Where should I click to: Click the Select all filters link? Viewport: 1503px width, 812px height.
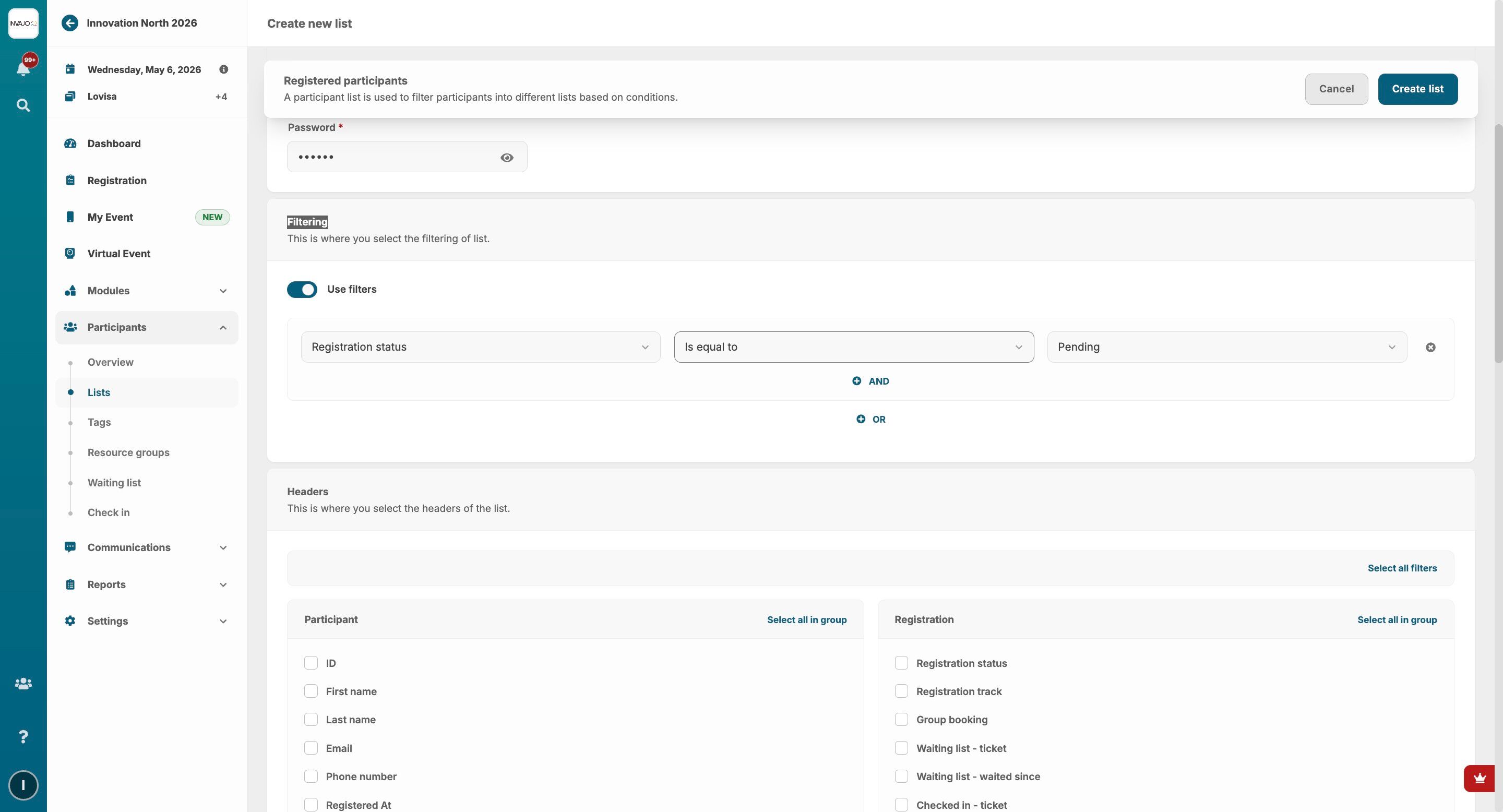(x=1401, y=568)
